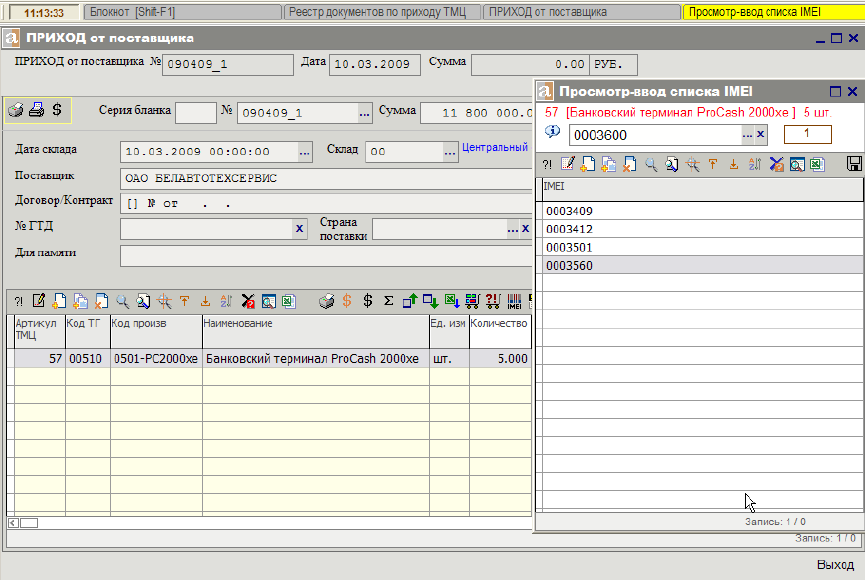Screen dimensions: 865x580
Task: Open the Склад '...' lookup
Action: 450,152
